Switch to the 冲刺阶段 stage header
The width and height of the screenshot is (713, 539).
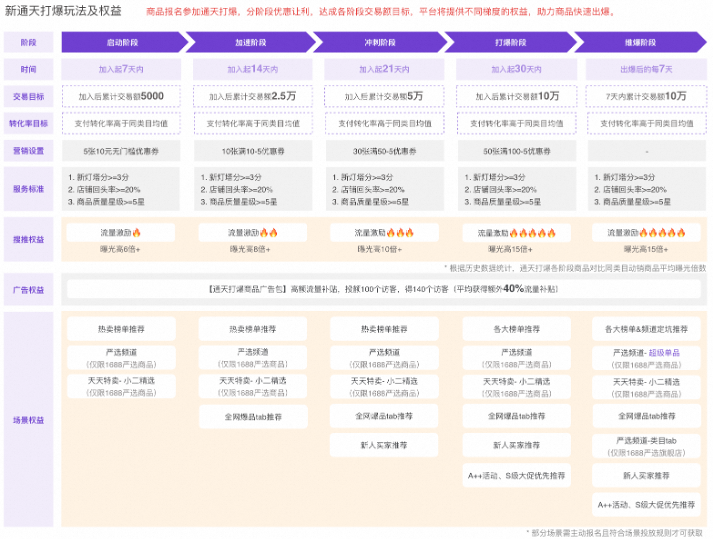pyautogui.click(x=384, y=43)
